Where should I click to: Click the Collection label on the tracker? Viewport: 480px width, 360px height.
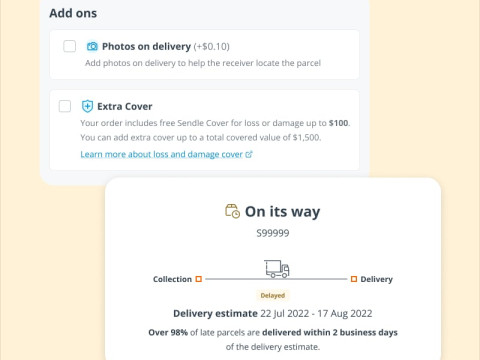point(172,279)
